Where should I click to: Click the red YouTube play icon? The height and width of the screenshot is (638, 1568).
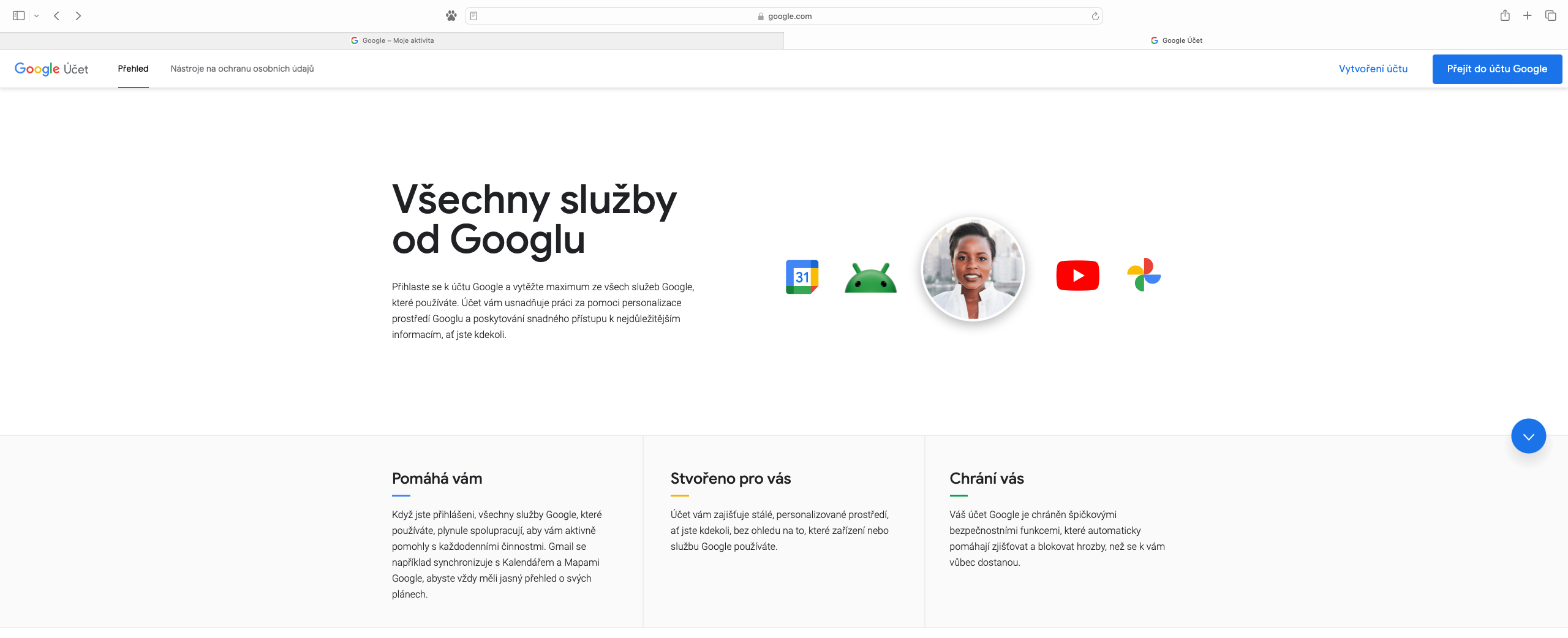pos(1078,276)
